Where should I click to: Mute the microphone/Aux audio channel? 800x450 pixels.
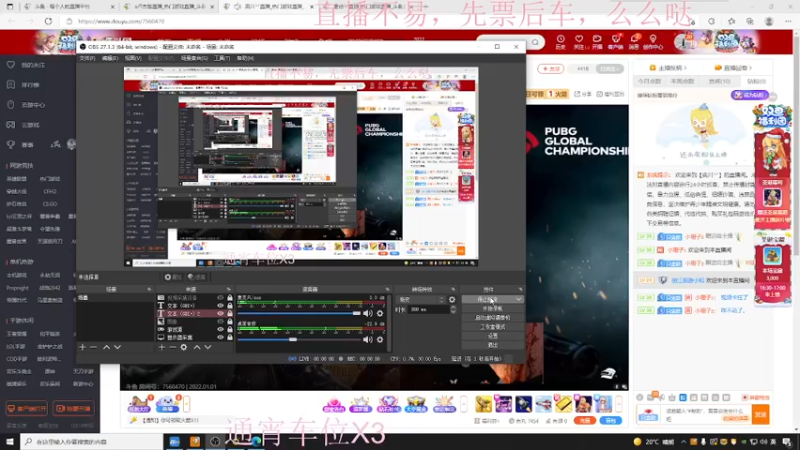[x=367, y=313]
